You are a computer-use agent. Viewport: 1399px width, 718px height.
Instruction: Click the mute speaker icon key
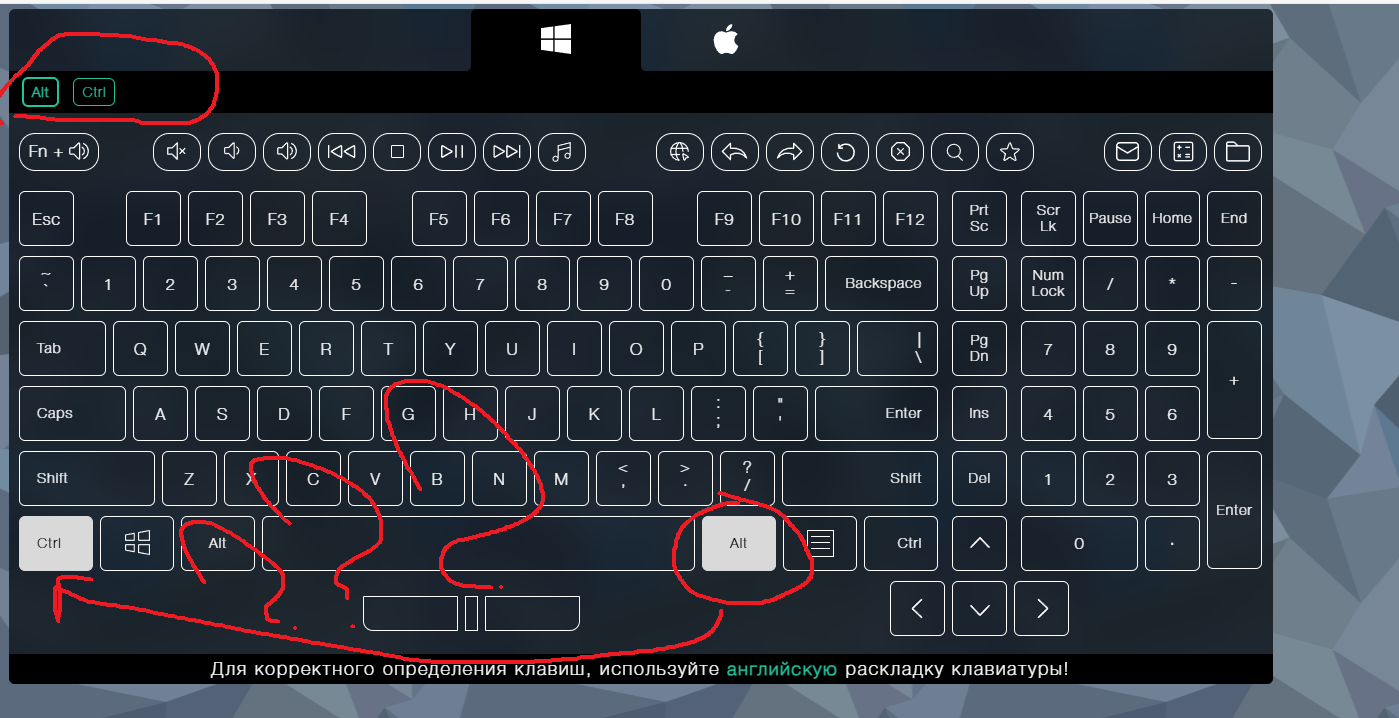(177, 152)
